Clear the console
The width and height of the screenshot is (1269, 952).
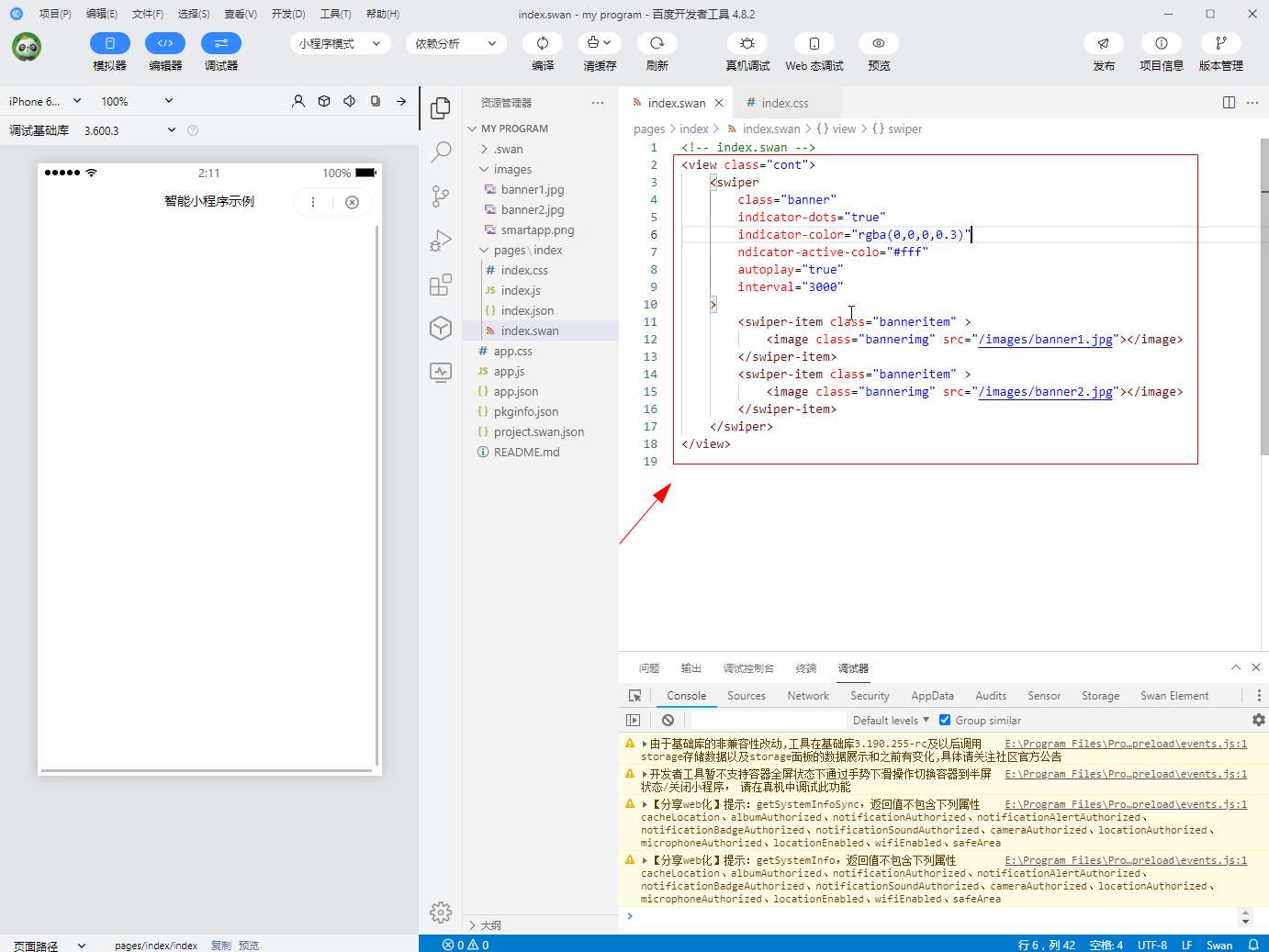pyautogui.click(x=668, y=721)
